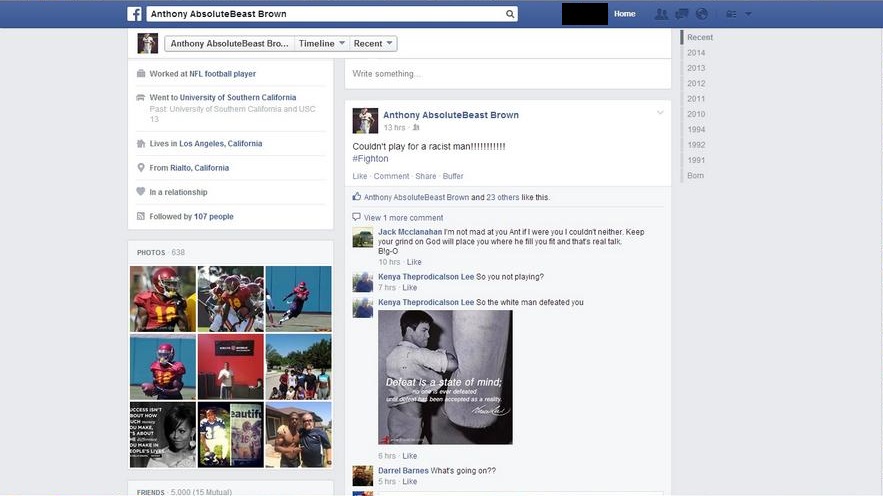Open photo of player in jersey 12 red helmet
Screen dimensions: 883x496
tap(163, 299)
